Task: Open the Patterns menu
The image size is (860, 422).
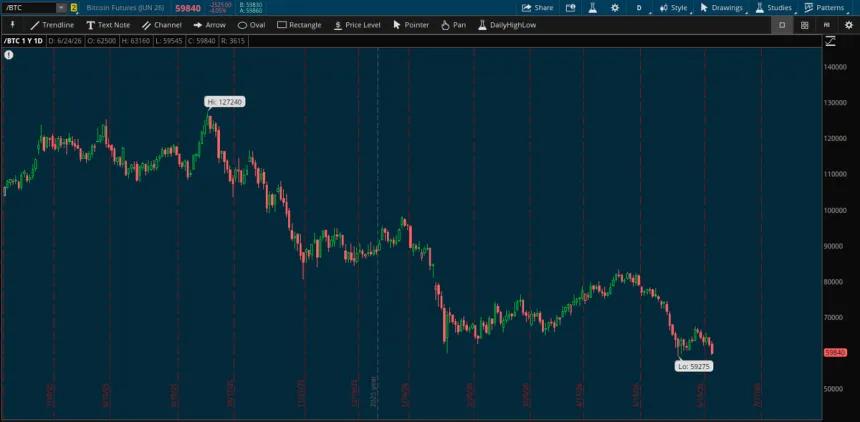Action: (x=824, y=8)
